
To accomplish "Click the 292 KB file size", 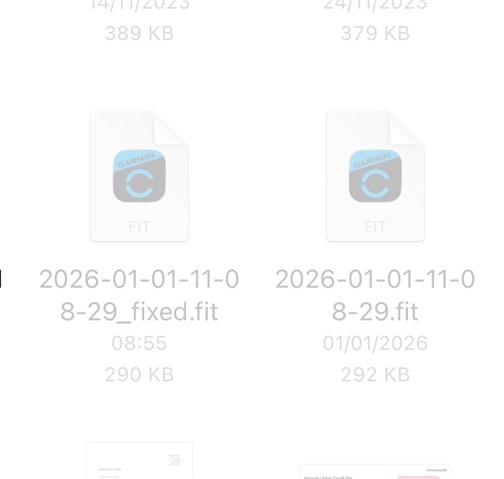I will (x=375, y=375).
